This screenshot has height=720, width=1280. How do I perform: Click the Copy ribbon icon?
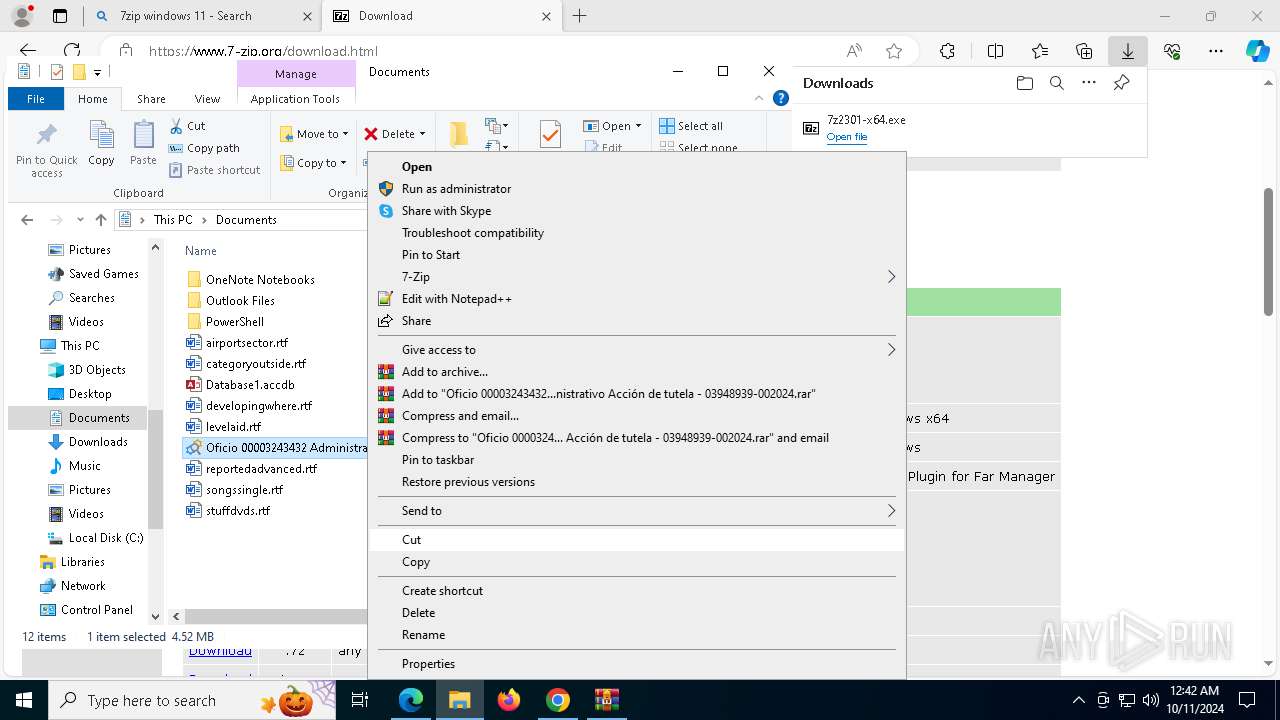[101, 143]
